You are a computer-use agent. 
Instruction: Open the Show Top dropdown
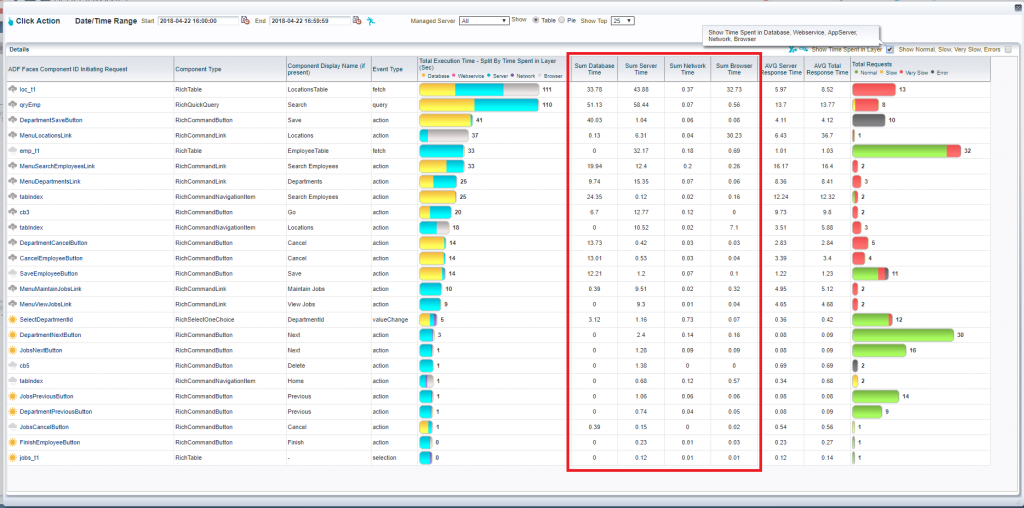pyautogui.click(x=621, y=20)
